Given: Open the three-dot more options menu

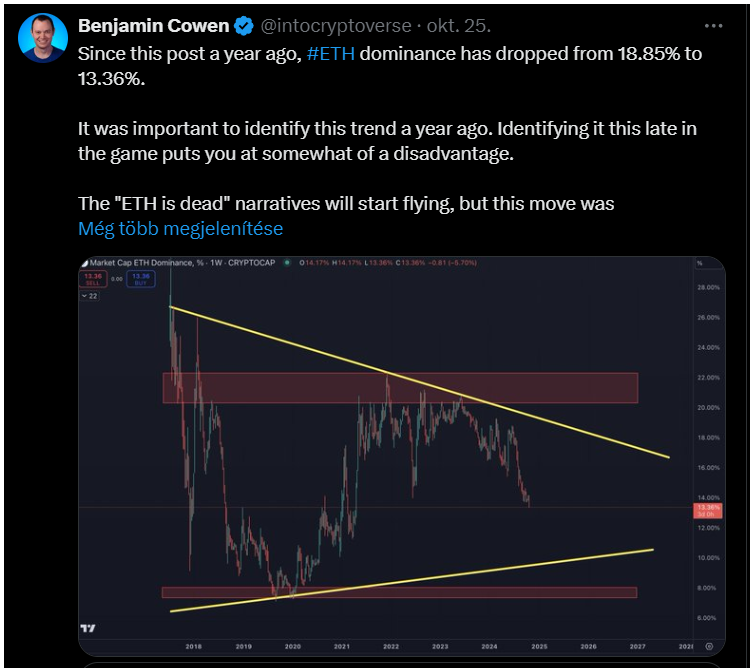Looking at the screenshot, I should (x=713, y=26).
